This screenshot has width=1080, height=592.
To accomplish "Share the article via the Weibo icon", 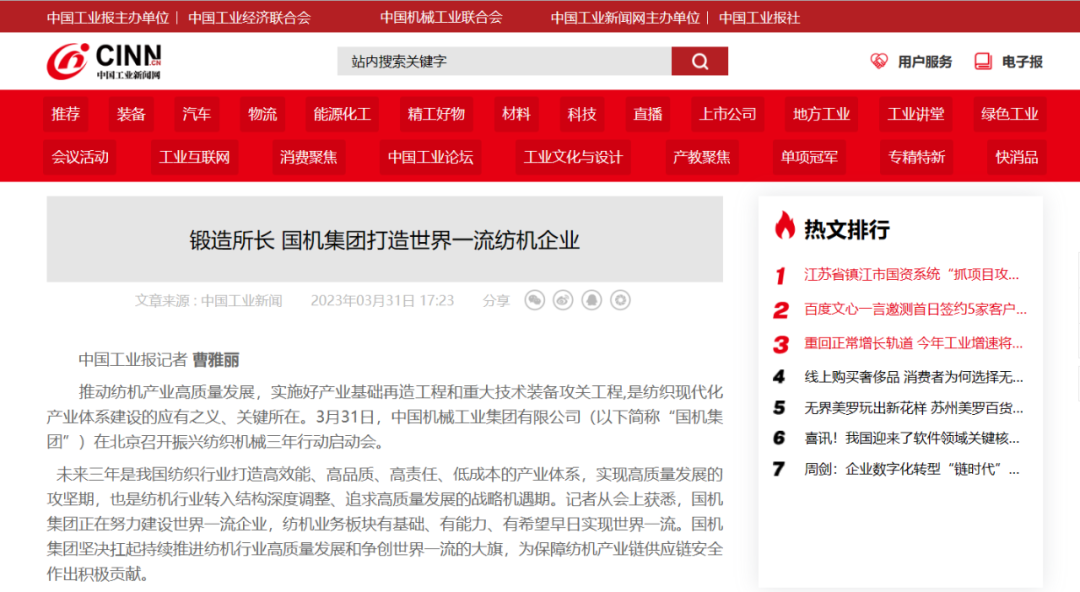I will pos(563,300).
